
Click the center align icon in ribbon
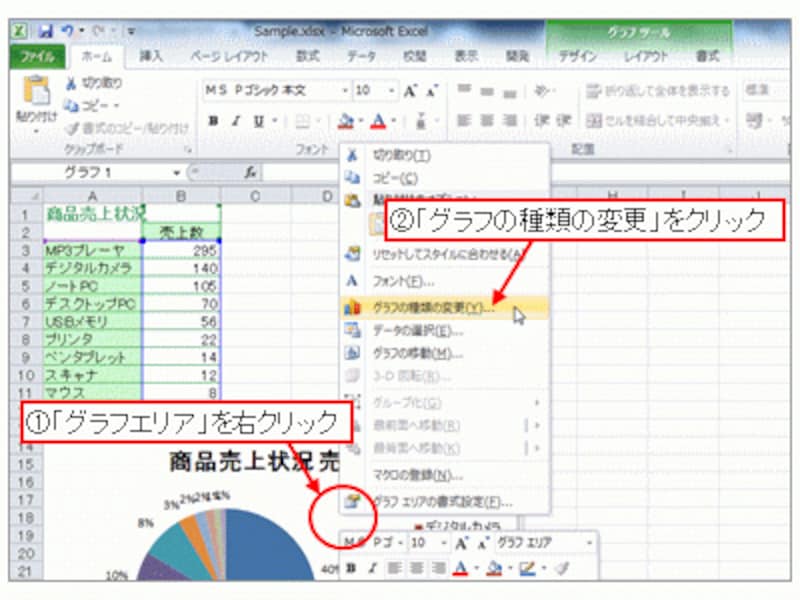point(487,120)
